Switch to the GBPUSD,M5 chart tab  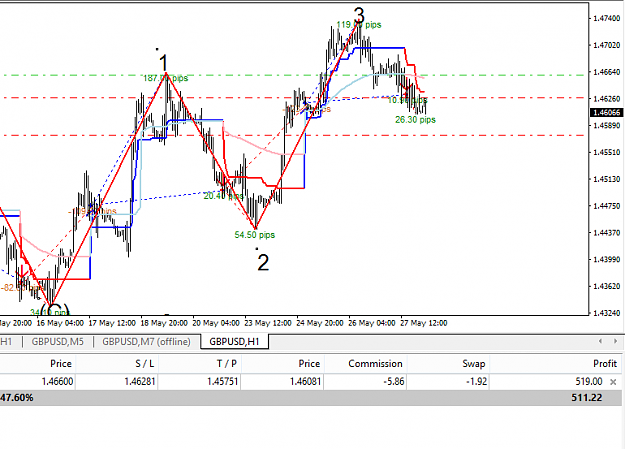57,342
